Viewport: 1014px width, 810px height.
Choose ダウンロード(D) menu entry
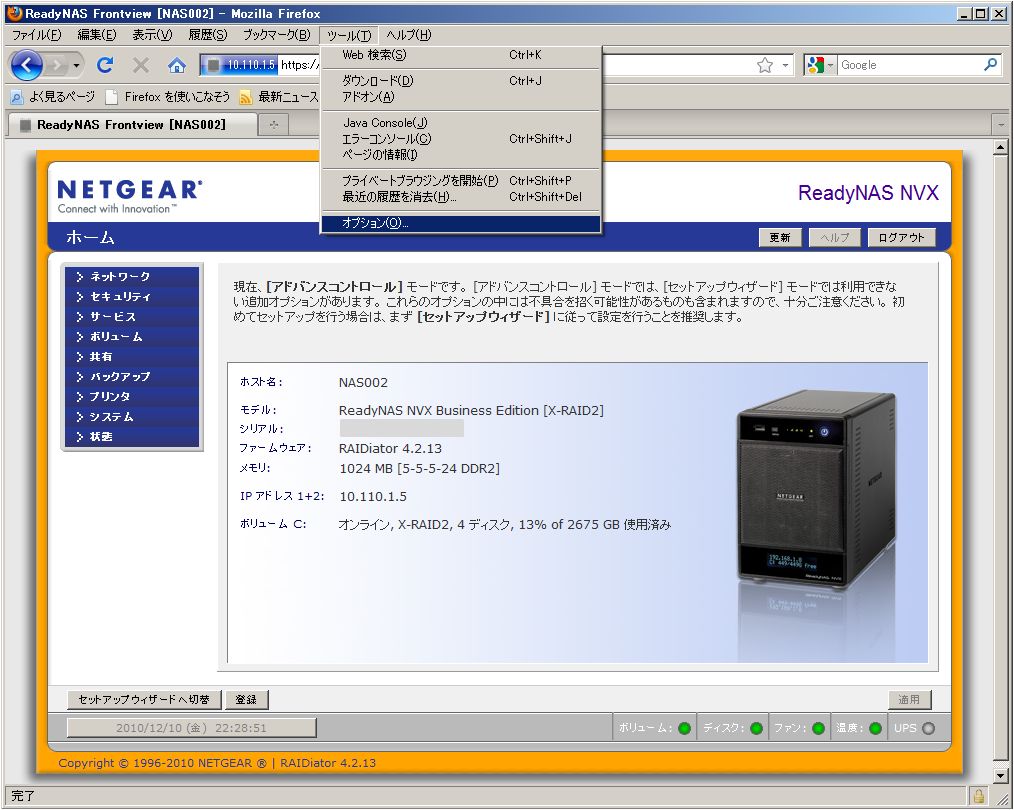coord(460,81)
